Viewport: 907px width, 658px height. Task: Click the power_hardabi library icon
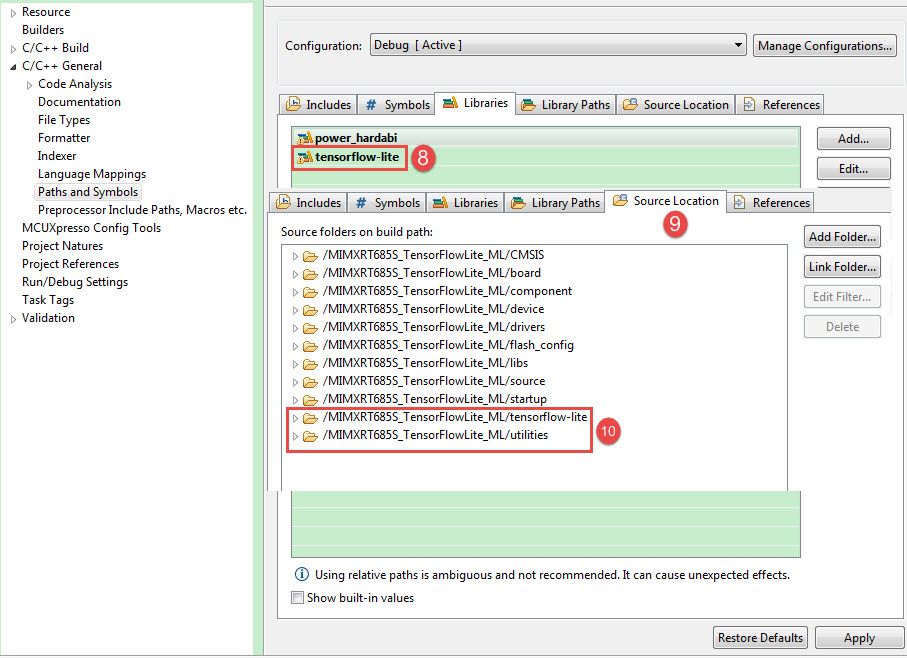[304, 138]
